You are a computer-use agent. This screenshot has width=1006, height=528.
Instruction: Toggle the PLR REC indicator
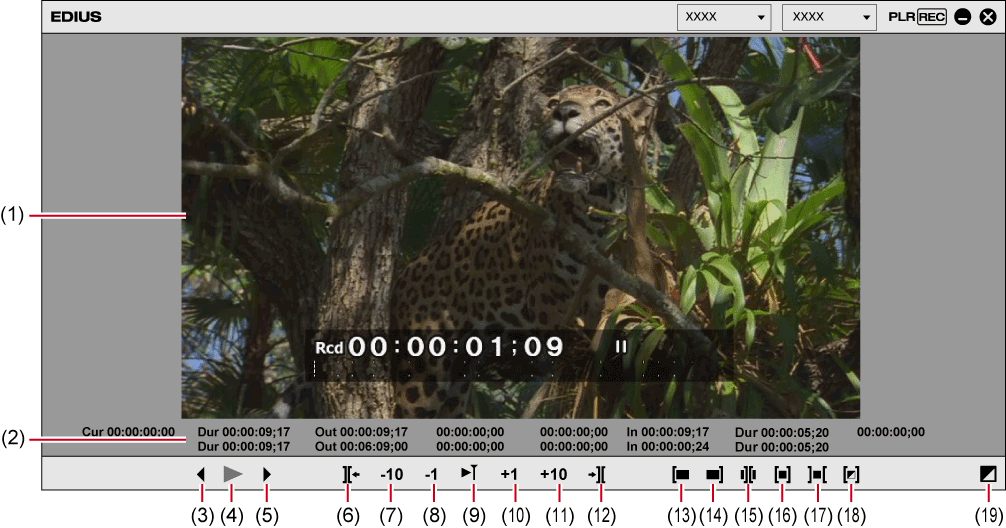pyautogui.click(x=917, y=17)
